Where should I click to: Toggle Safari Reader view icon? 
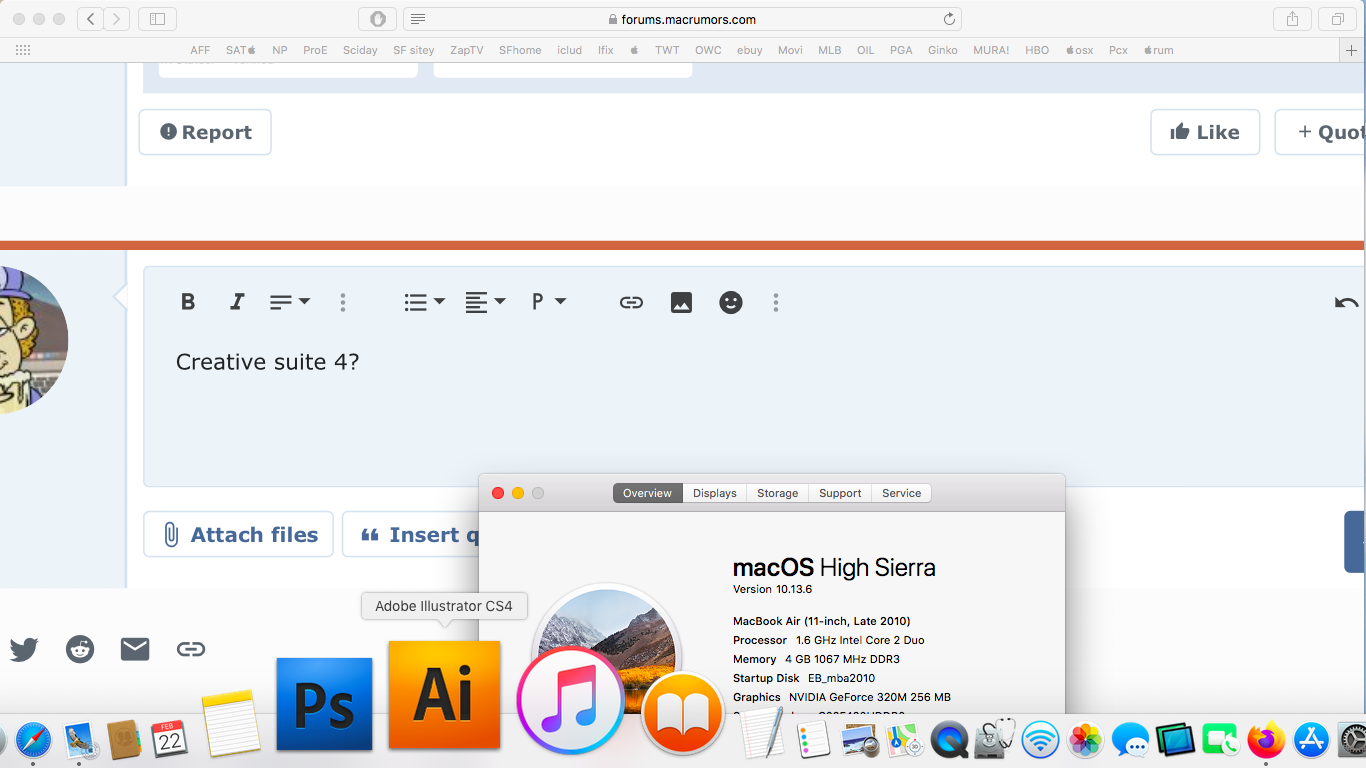tap(419, 19)
